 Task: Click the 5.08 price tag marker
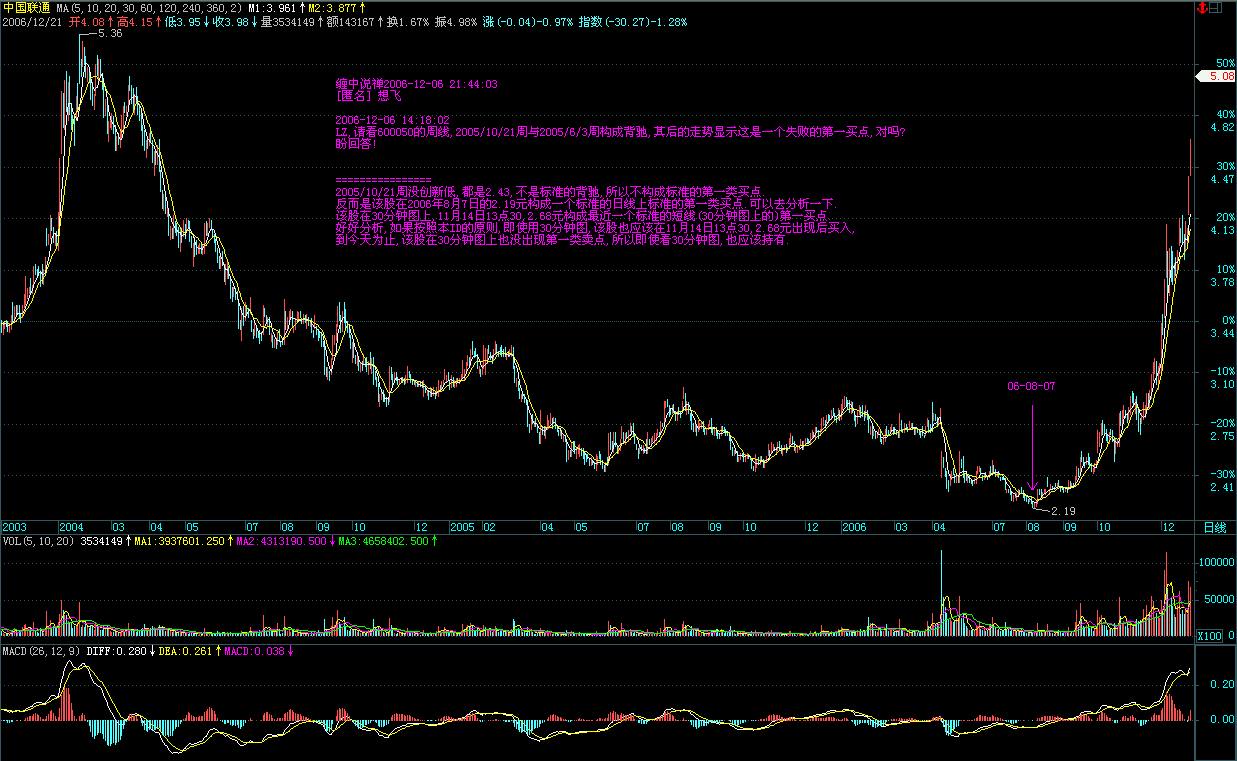click(x=1217, y=76)
